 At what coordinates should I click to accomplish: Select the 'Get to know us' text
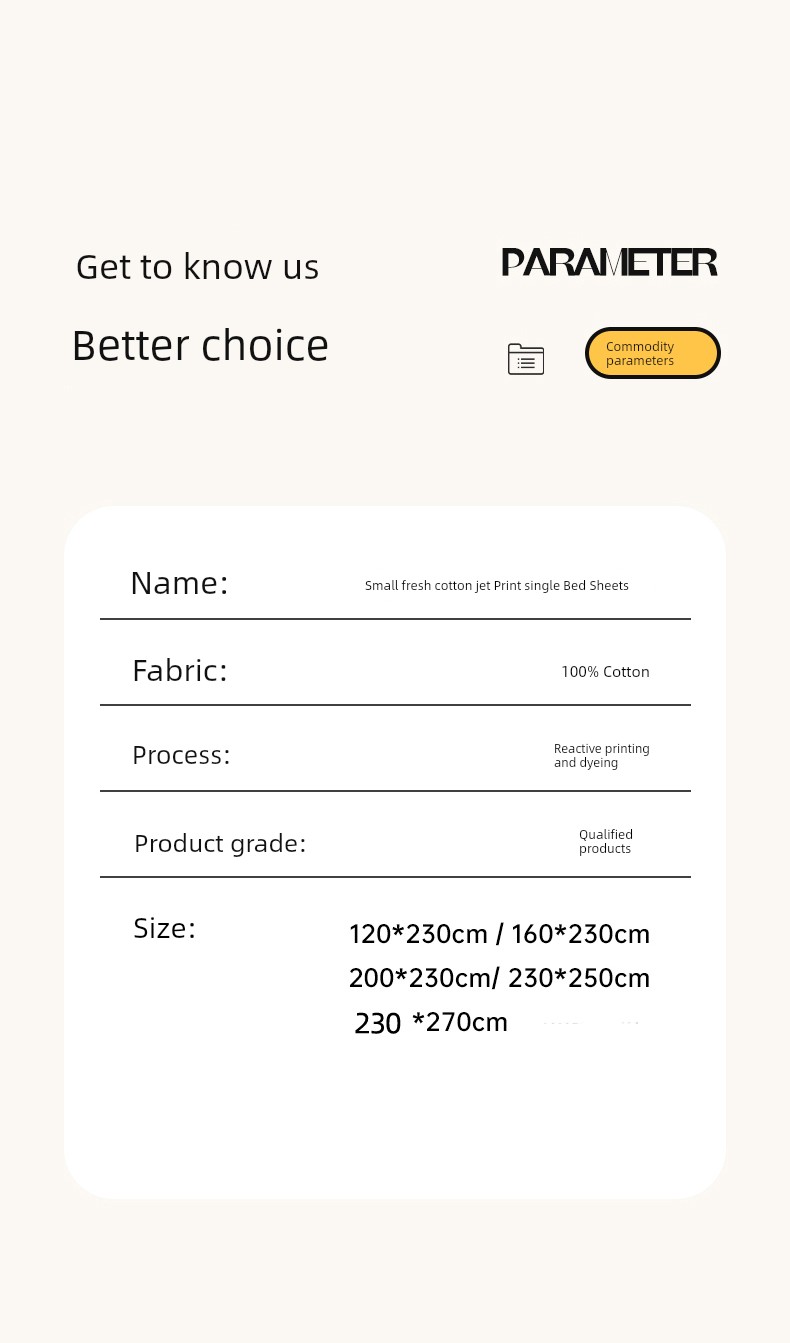(197, 267)
